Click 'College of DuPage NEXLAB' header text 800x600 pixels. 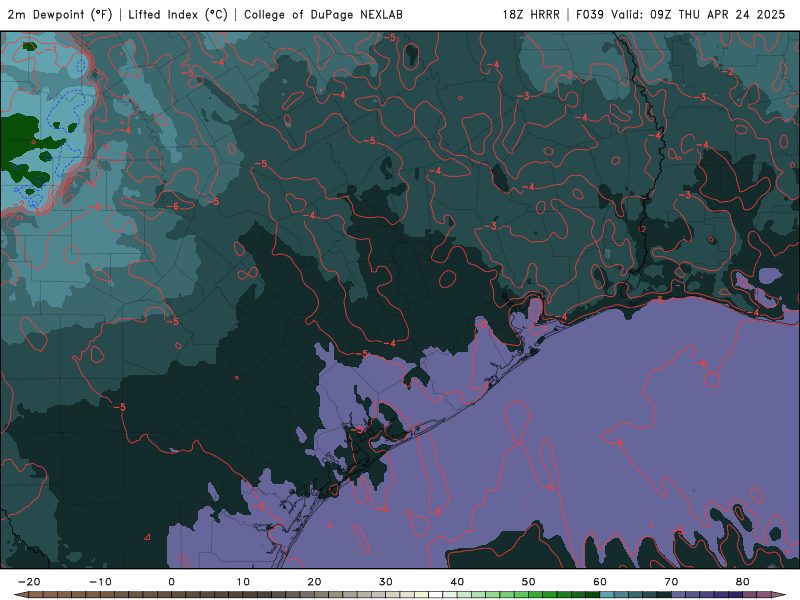(x=323, y=14)
